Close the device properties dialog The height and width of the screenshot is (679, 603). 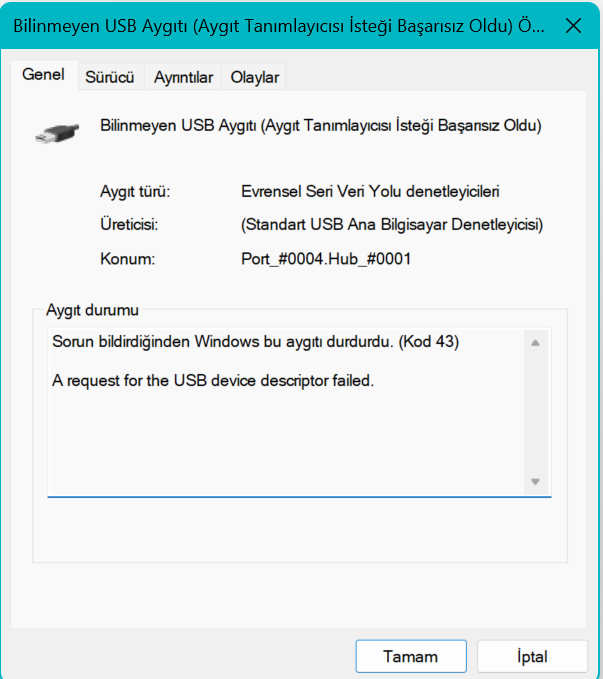573,26
